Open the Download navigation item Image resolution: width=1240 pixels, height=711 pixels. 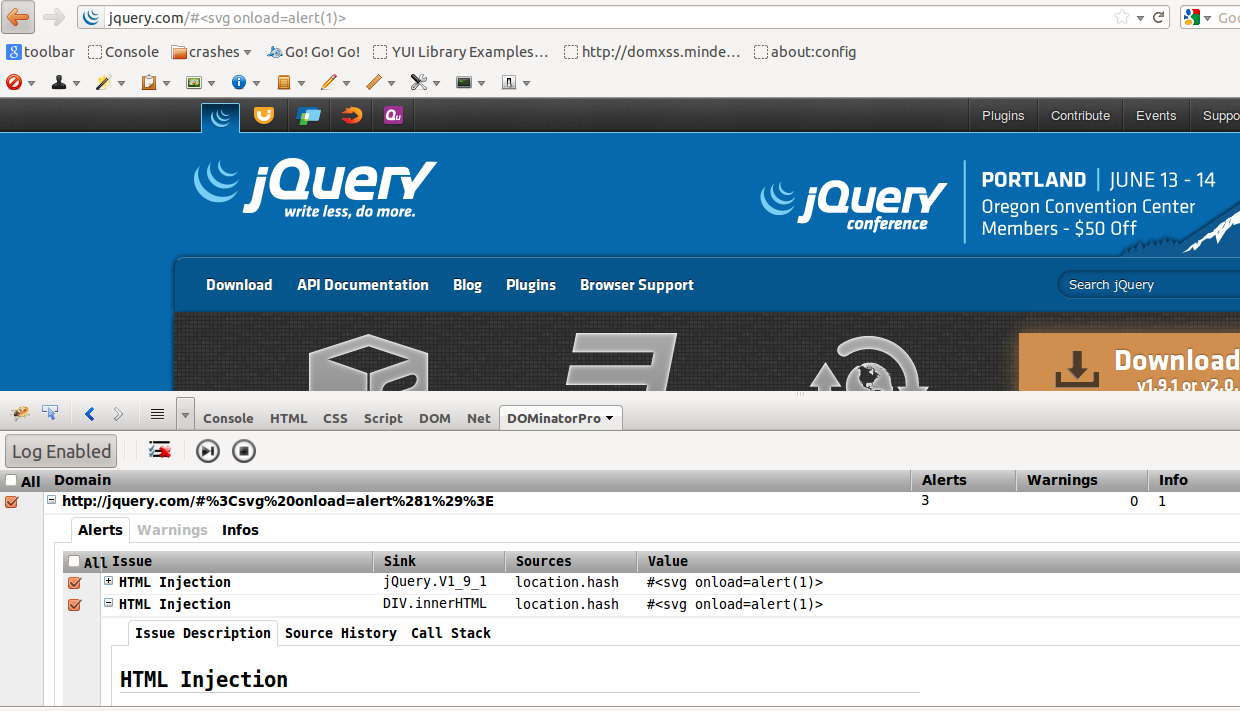coord(239,285)
